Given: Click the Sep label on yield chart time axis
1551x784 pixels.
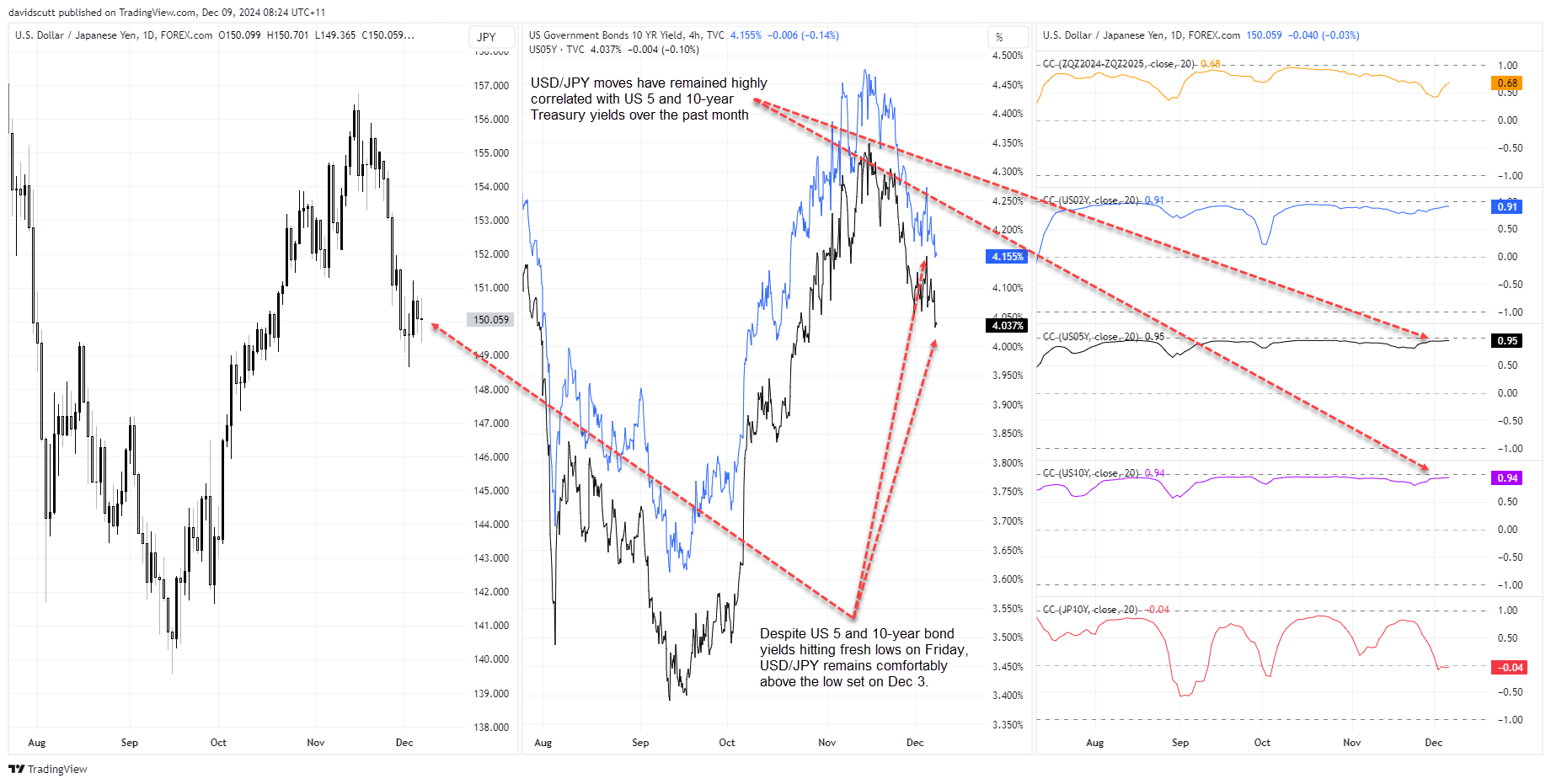Looking at the screenshot, I should coord(640,743).
